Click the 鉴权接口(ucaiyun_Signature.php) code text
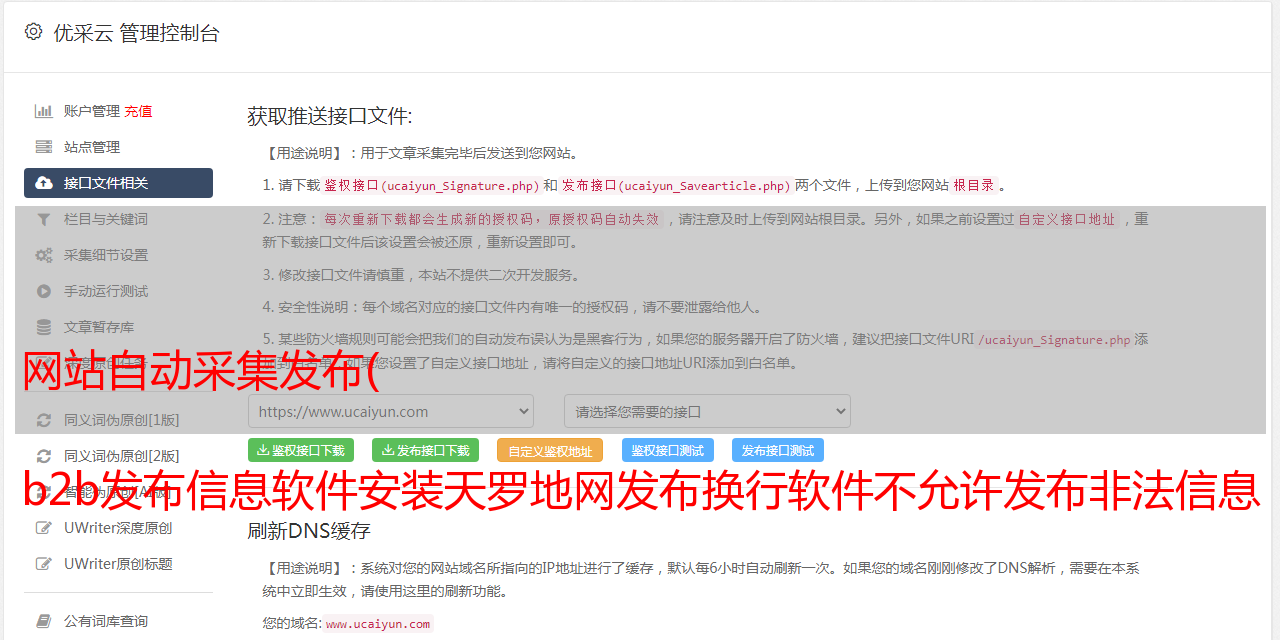Viewport: 1280px width, 640px height. [x=431, y=185]
